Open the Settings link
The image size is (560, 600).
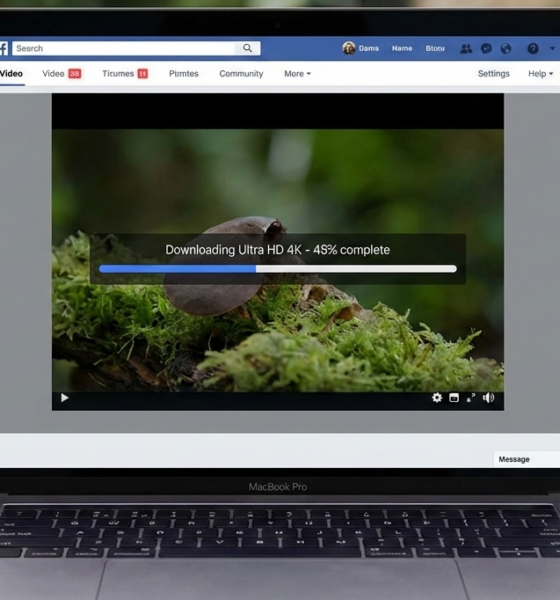tap(493, 74)
